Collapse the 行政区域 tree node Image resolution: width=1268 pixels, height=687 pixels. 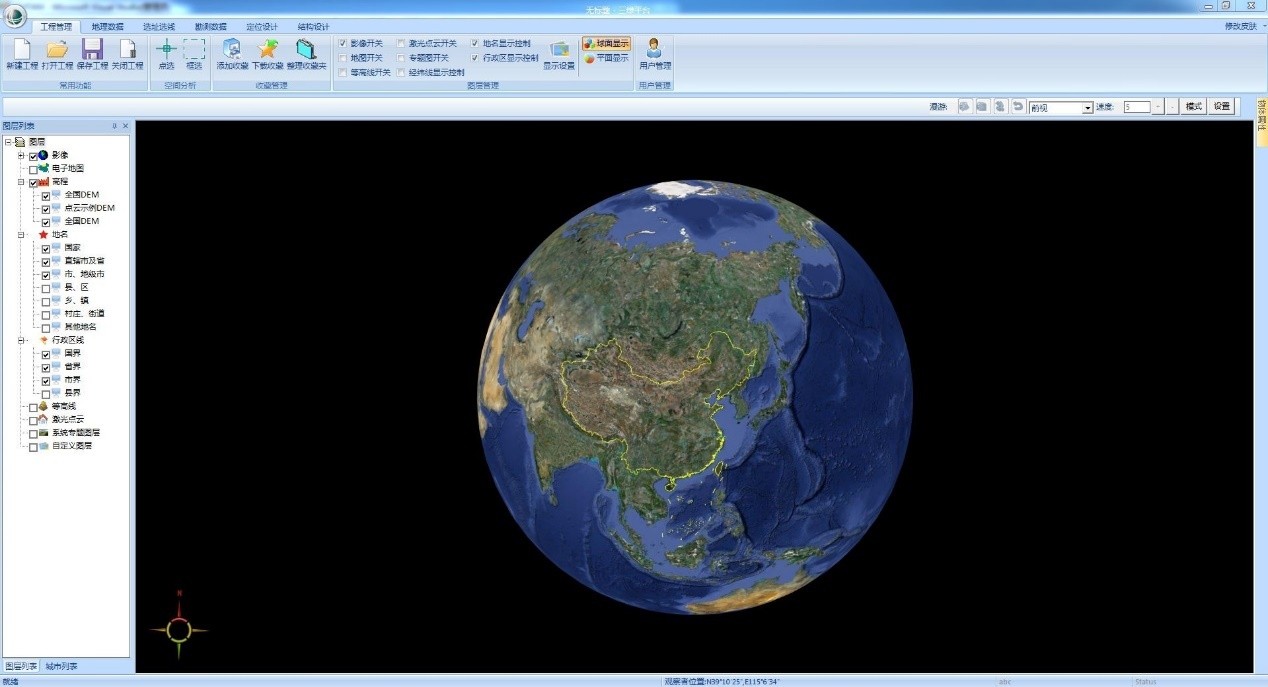click(x=21, y=340)
